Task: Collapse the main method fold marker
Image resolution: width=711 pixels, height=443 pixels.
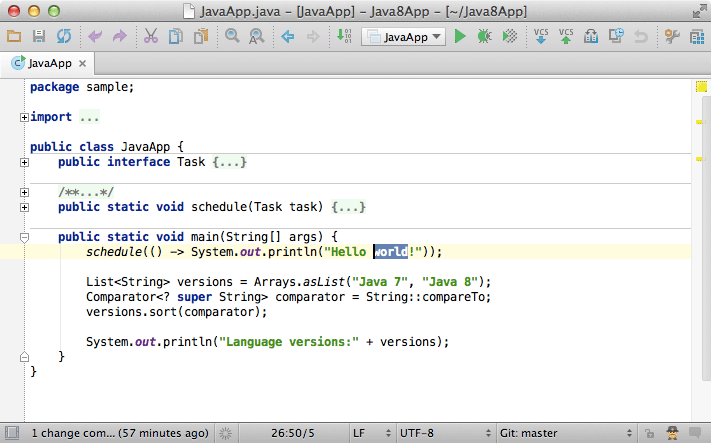Action: (x=24, y=238)
